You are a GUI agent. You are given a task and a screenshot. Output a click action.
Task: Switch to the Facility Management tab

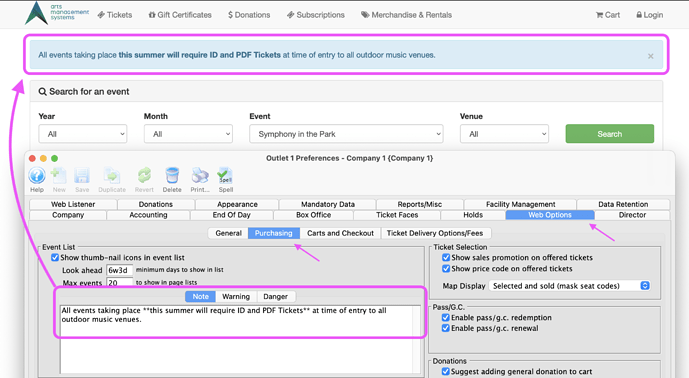pyautogui.click(x=520, y=204)
